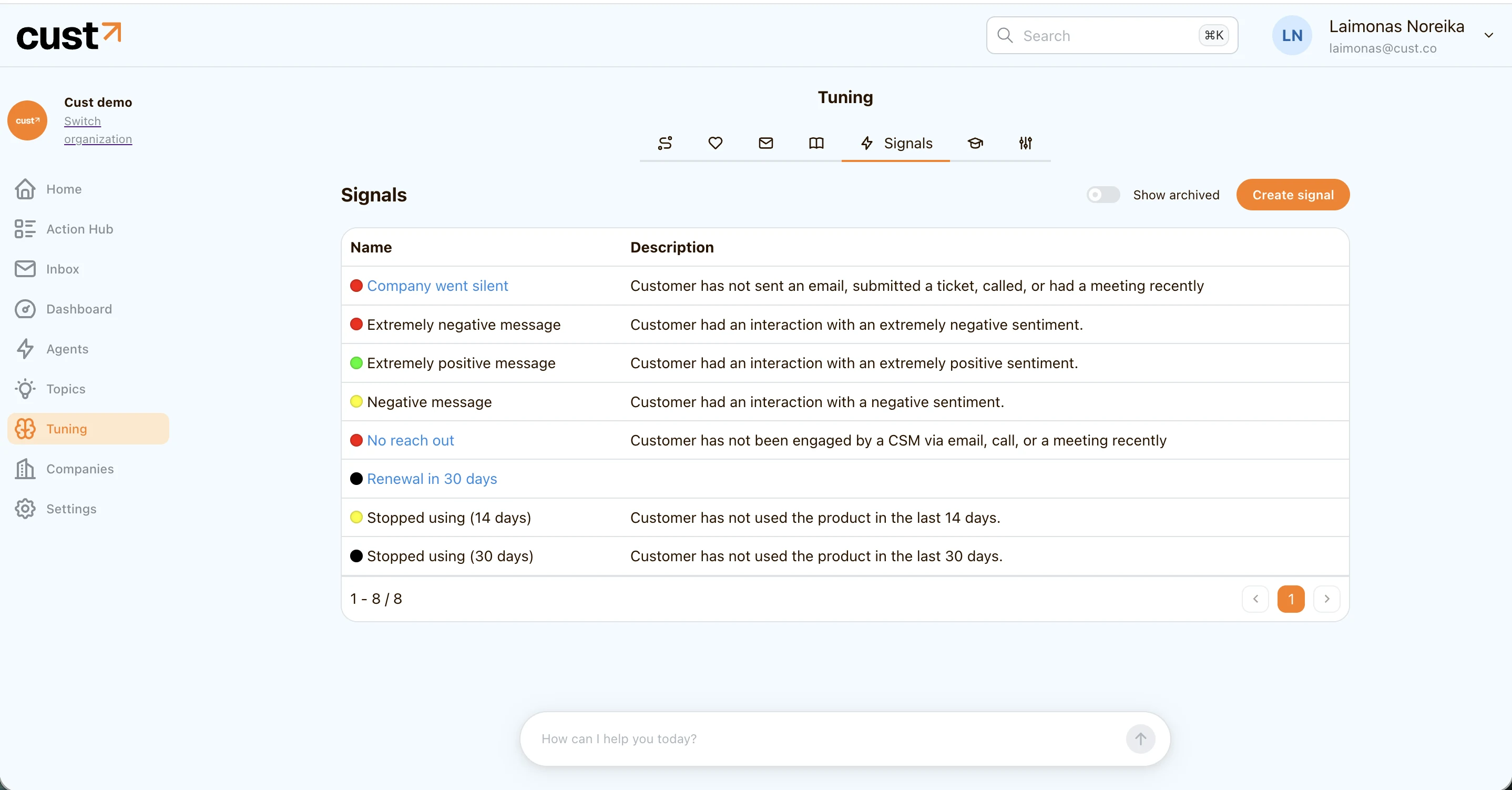This screenshot has width=1512, height=790.
Task: Select page 1 in pagination
Action: point(1291,599)
